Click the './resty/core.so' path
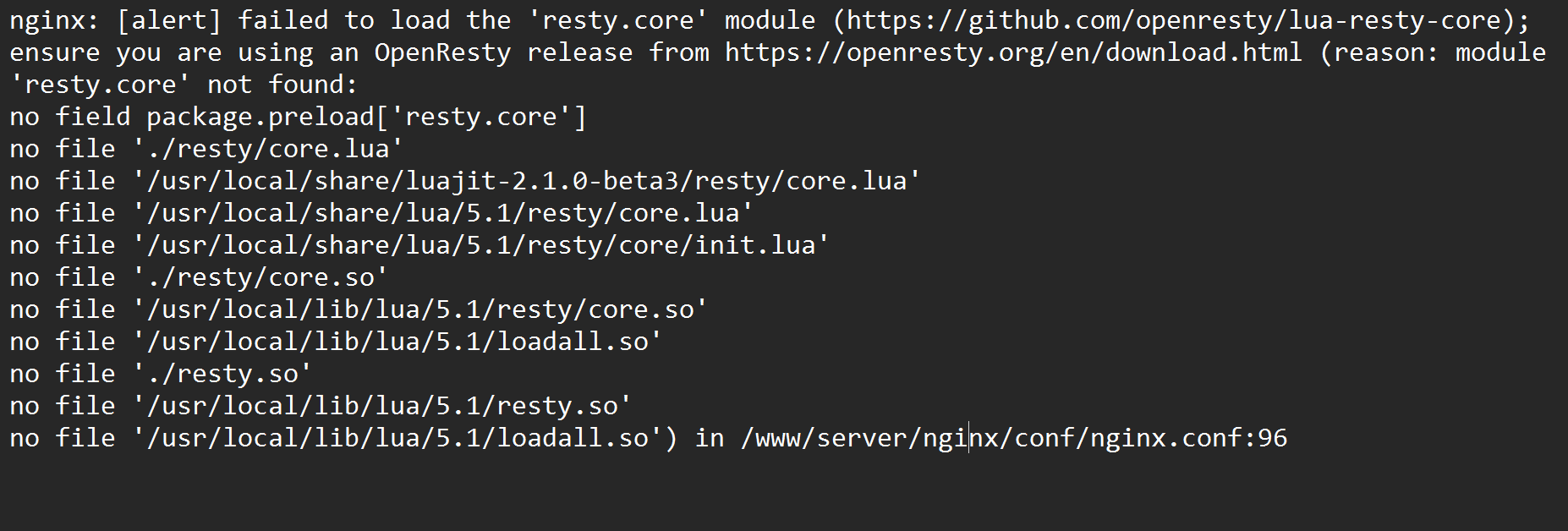 pyautogui.click(x=260, y=277)
